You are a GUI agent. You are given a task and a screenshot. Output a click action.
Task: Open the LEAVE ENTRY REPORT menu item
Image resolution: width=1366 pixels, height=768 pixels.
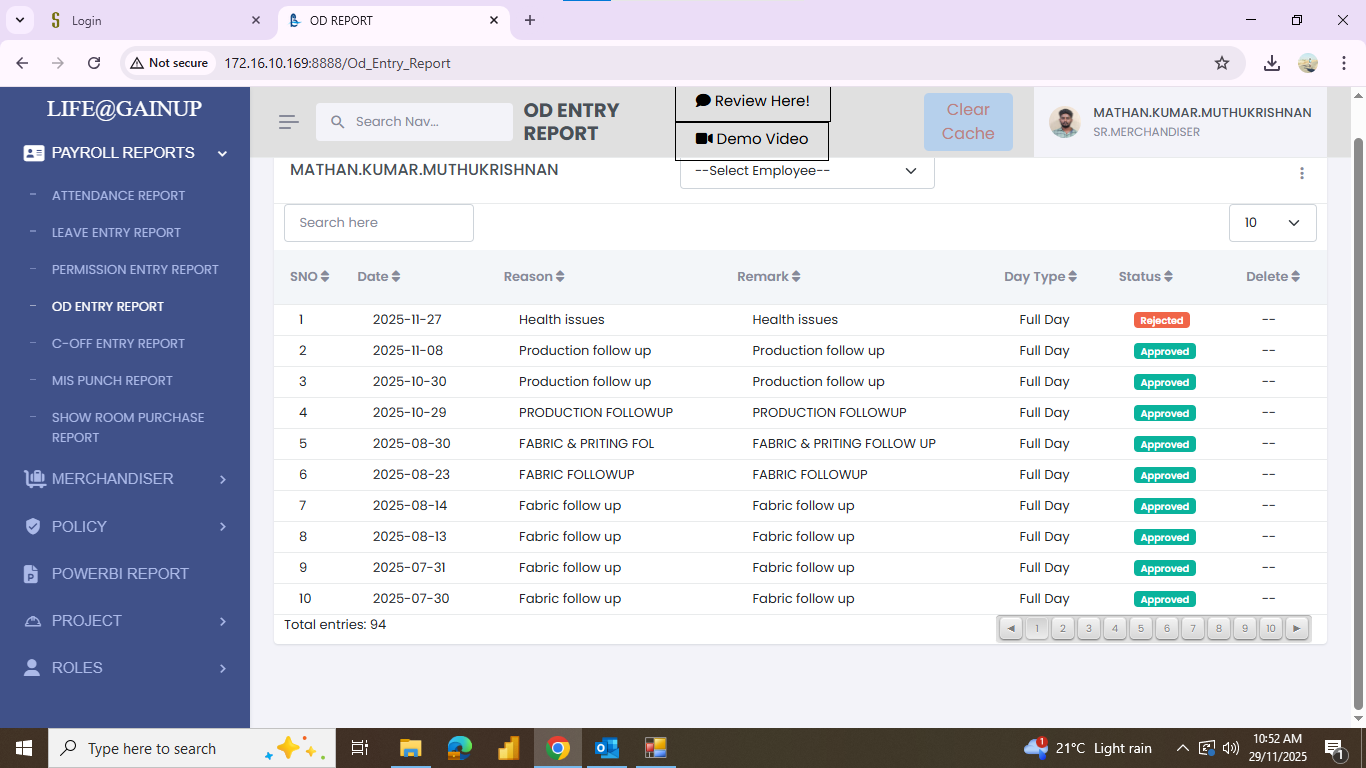[x=116, y=233]
